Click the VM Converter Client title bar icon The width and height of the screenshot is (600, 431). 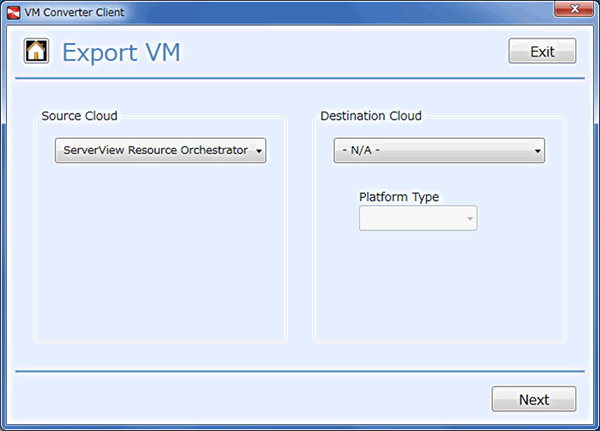(x=13, y=11)
